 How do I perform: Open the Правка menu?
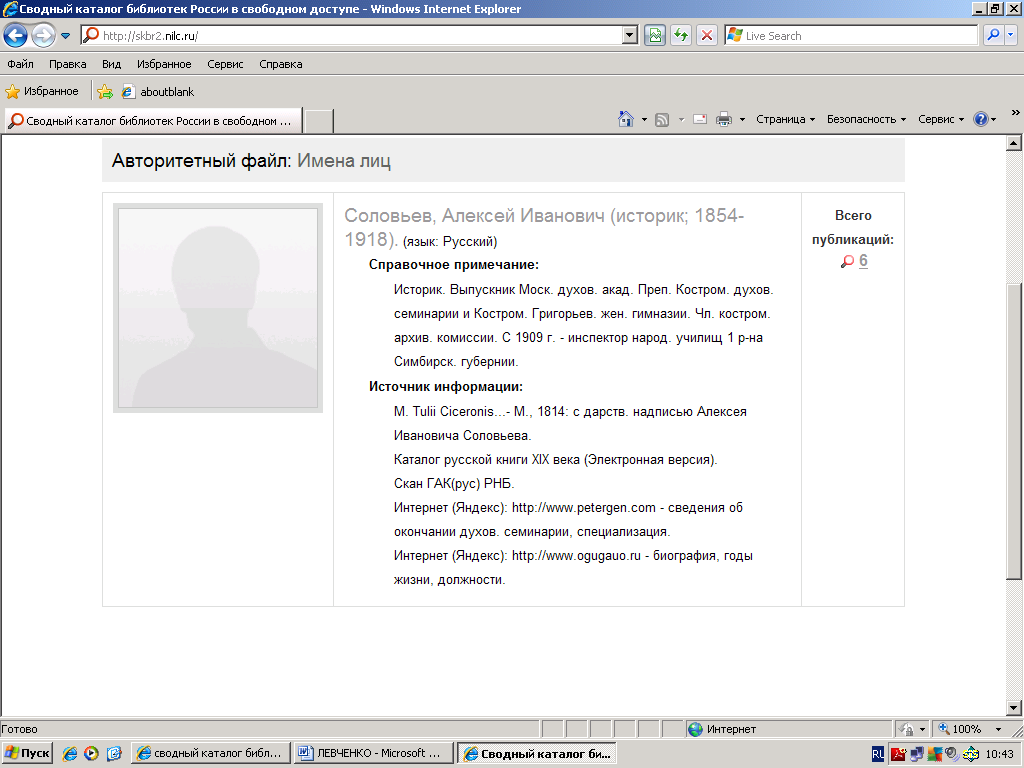pyautogui.click(x=67, y=64)
